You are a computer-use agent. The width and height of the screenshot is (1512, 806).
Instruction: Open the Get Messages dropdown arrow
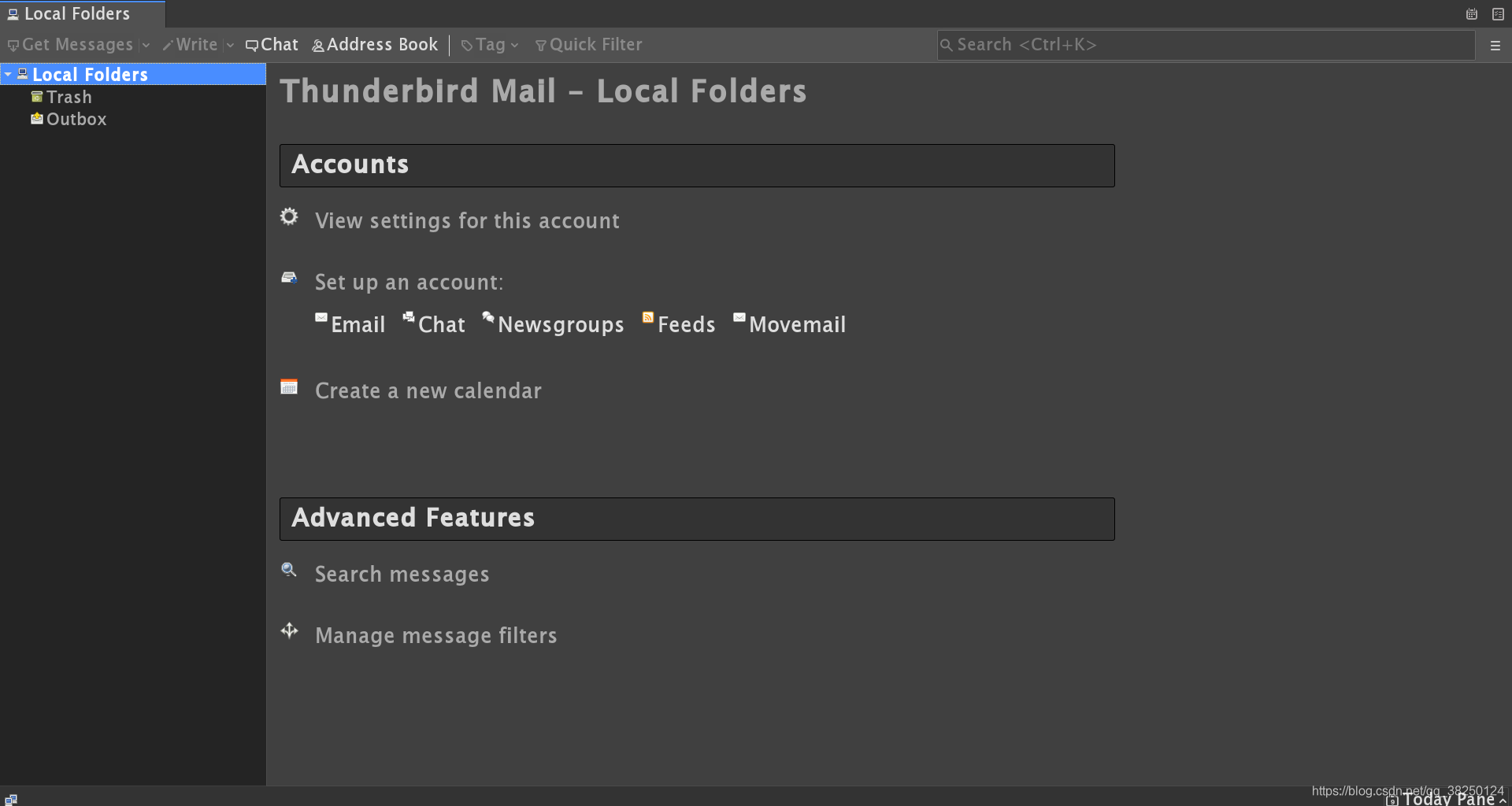click(x=146, y=46)
